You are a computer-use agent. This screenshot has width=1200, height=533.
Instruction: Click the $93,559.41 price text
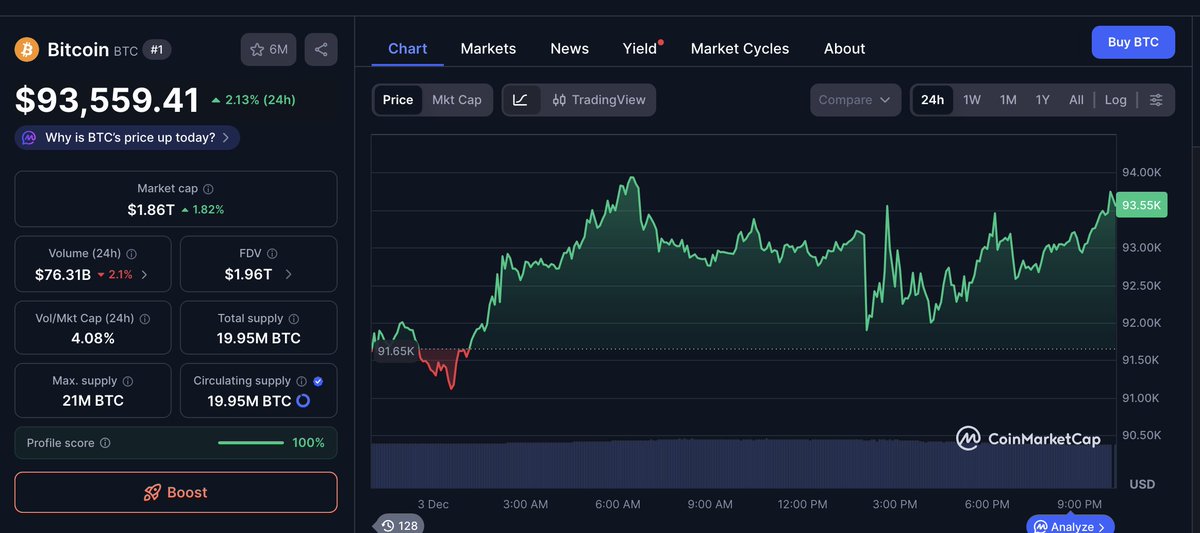click(107, 99)
